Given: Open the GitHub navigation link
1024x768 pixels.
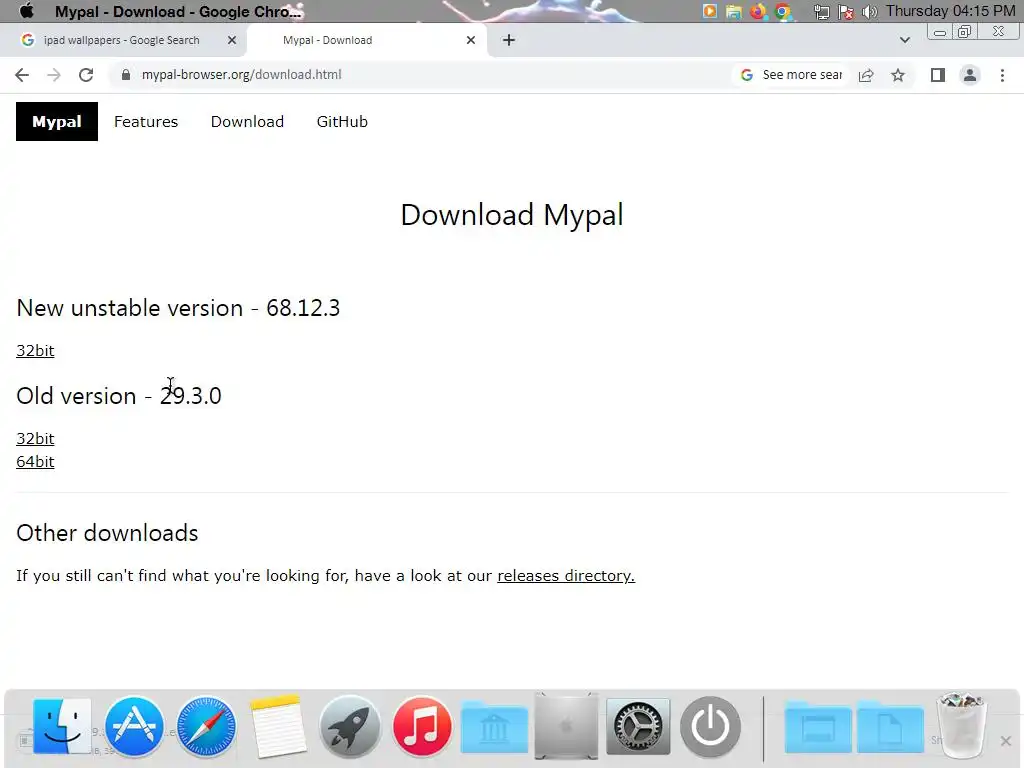Looking at the screenshot, I should coord(342,121).
